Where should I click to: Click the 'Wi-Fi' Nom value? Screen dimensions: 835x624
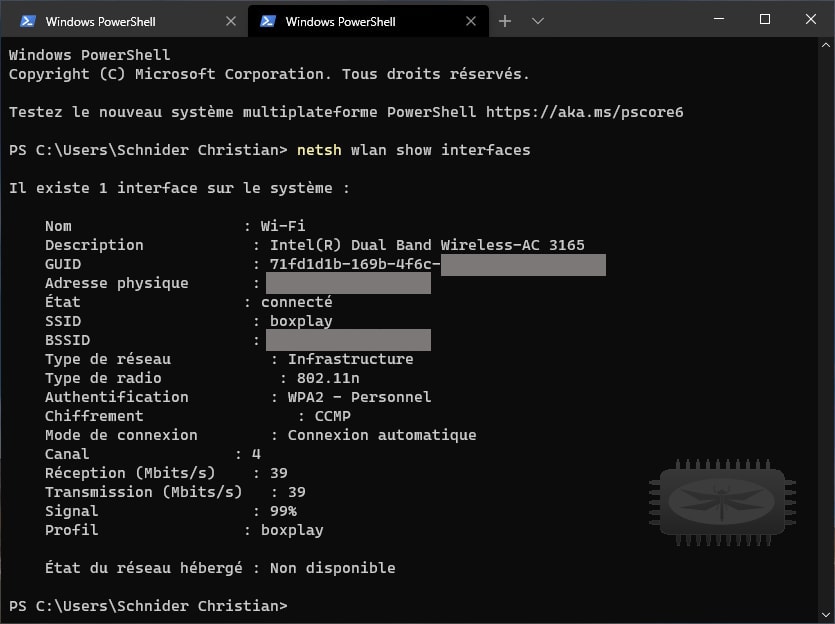[283, 226]
